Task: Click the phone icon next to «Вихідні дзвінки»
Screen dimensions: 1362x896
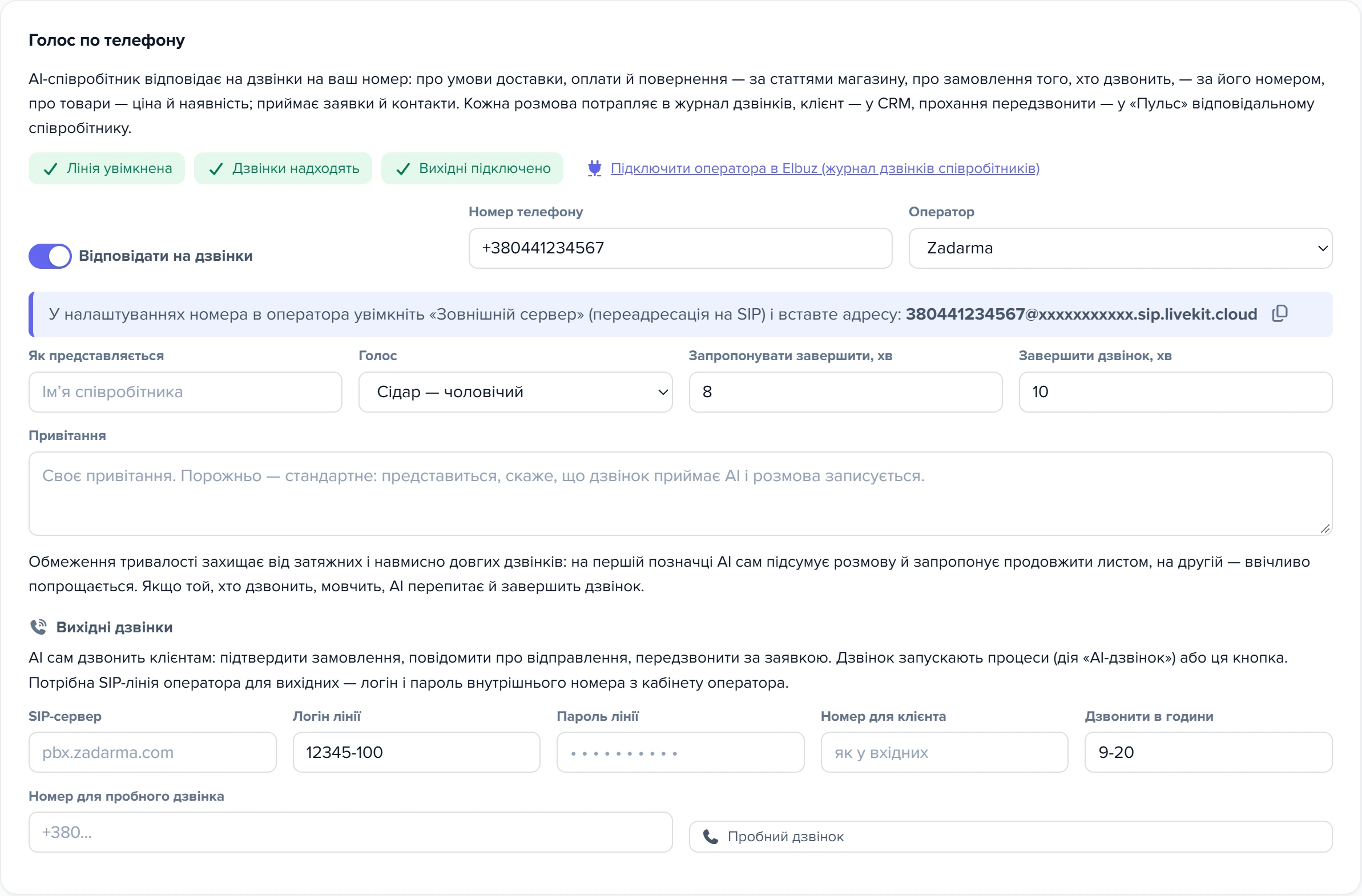Action: (38, 627)
